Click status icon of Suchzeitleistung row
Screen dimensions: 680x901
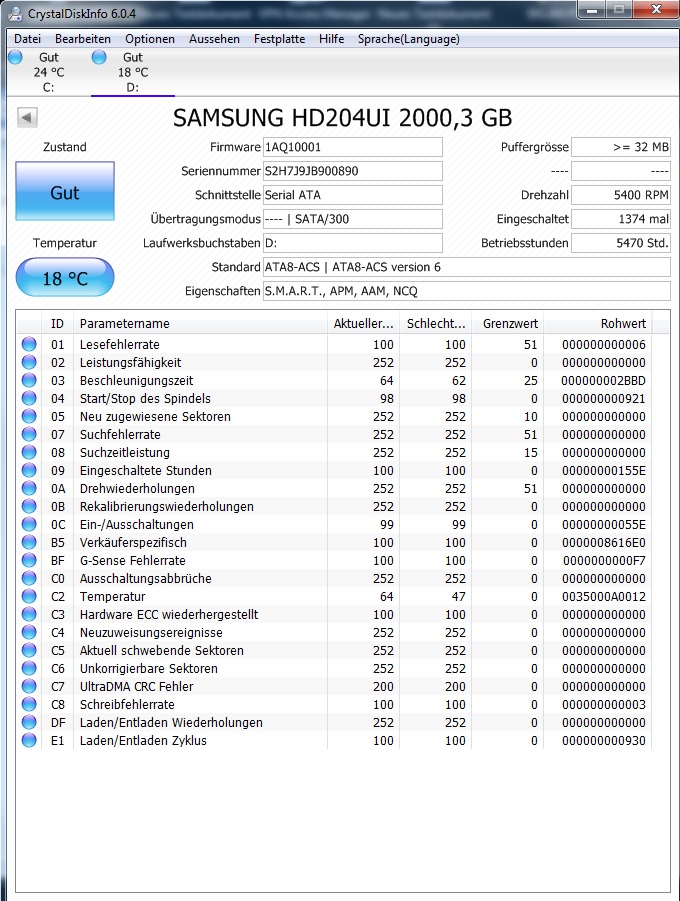pos(29,452)
